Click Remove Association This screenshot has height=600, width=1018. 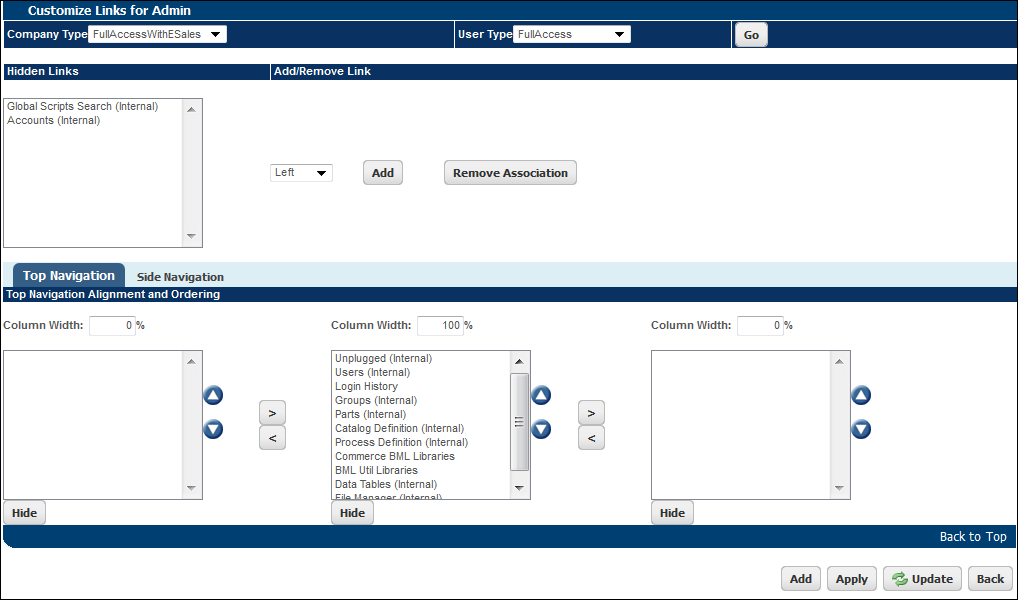point(510,172)
